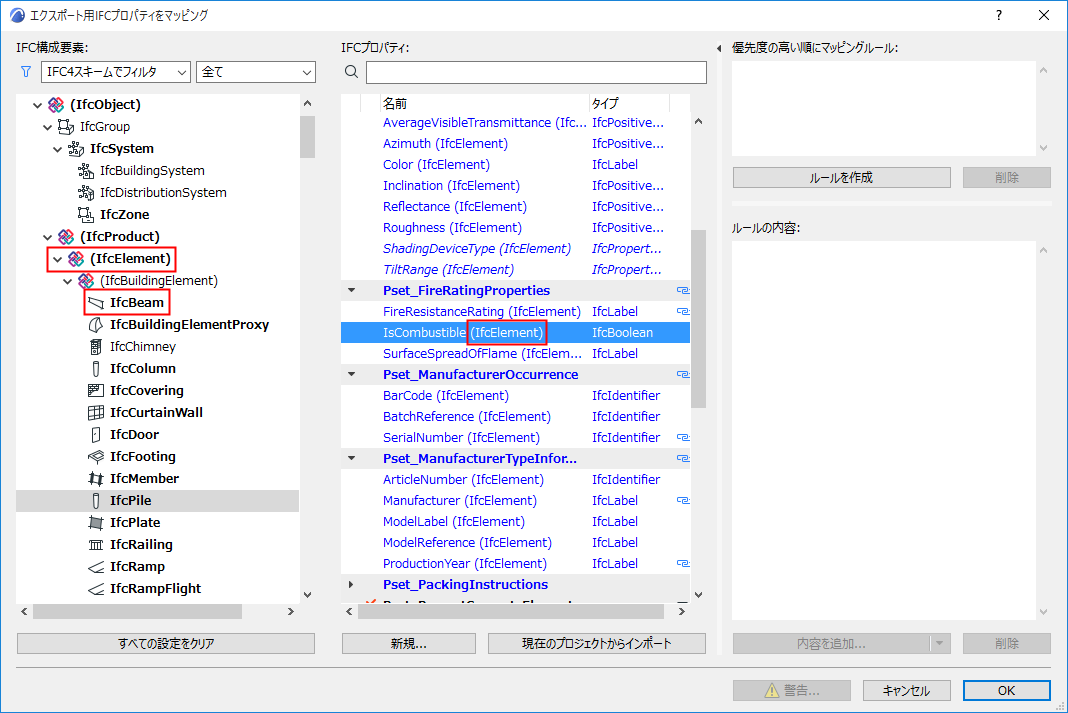Click the IfcCurtainWall icon
This screenshot has width=1068, height=713.
pyautogui.click(x=96, y=413)
